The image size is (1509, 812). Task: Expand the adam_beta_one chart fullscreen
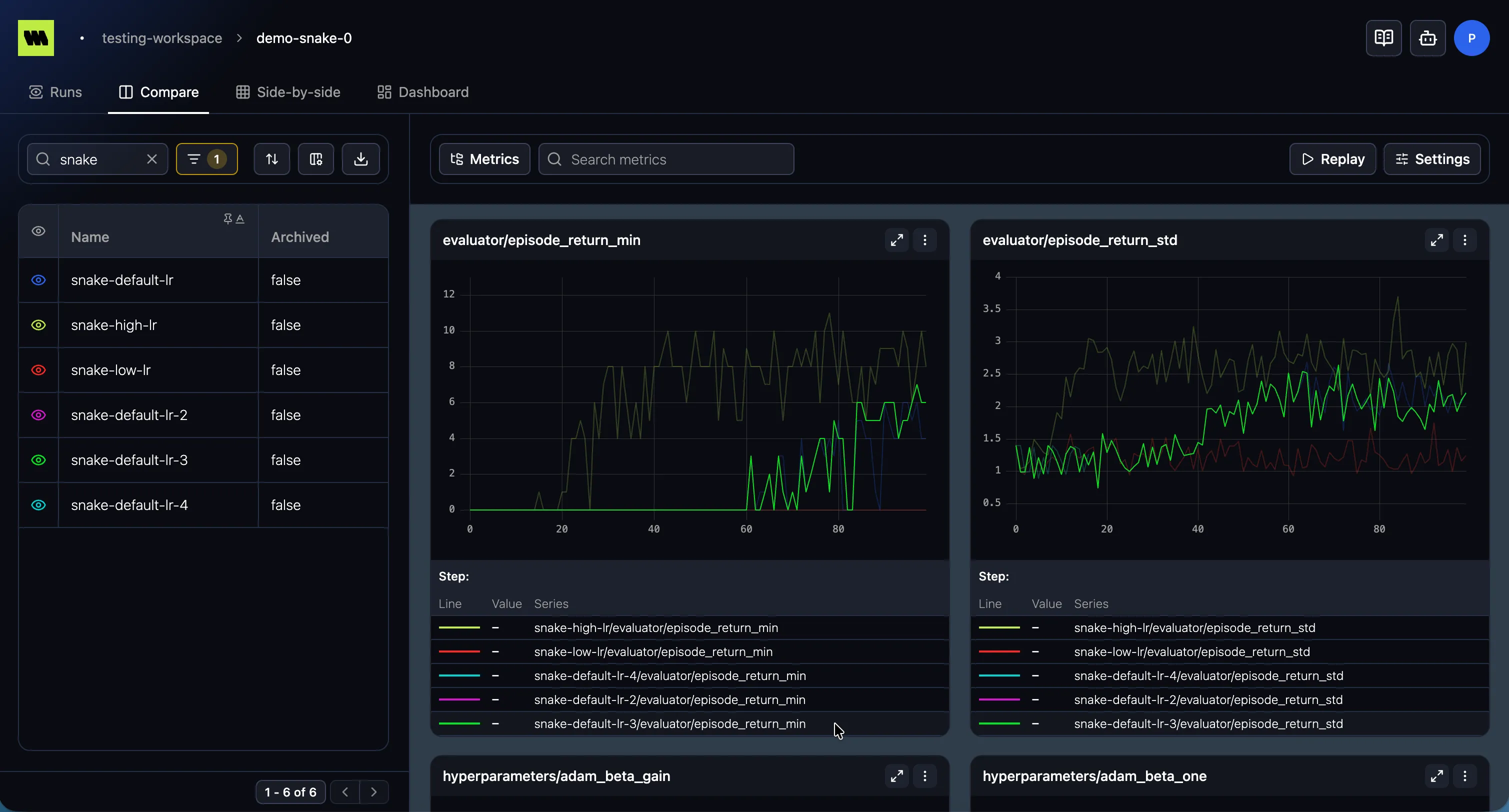(1436, 776)
